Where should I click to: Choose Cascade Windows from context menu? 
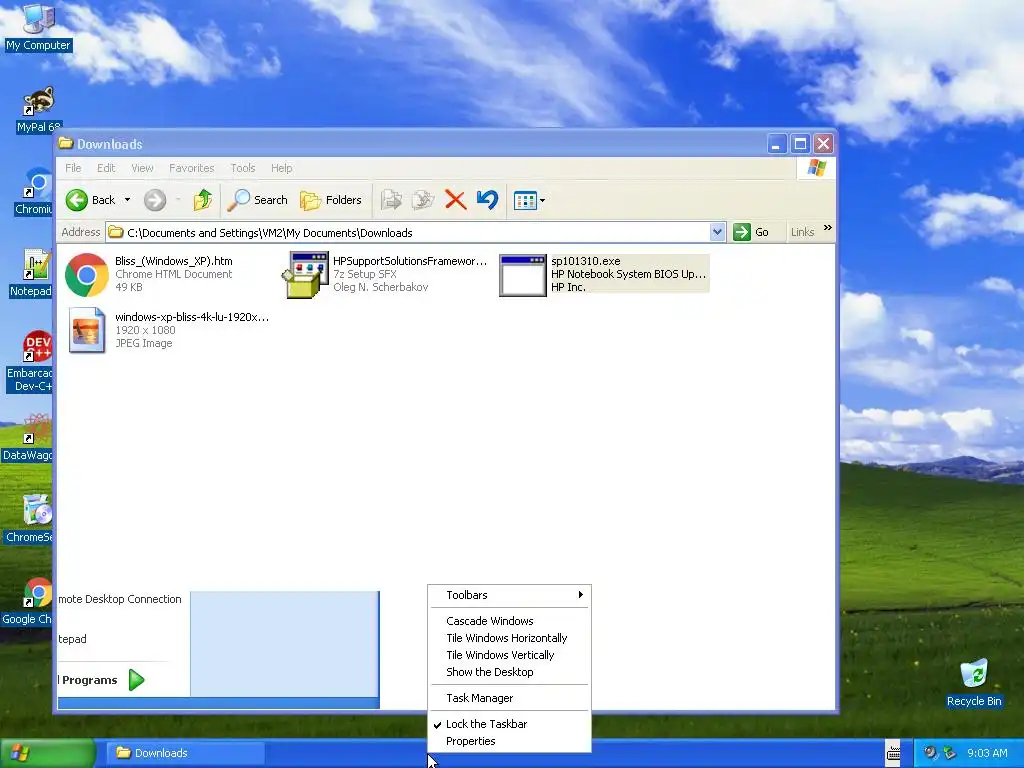pyautogui.click(x=510, y=621)
